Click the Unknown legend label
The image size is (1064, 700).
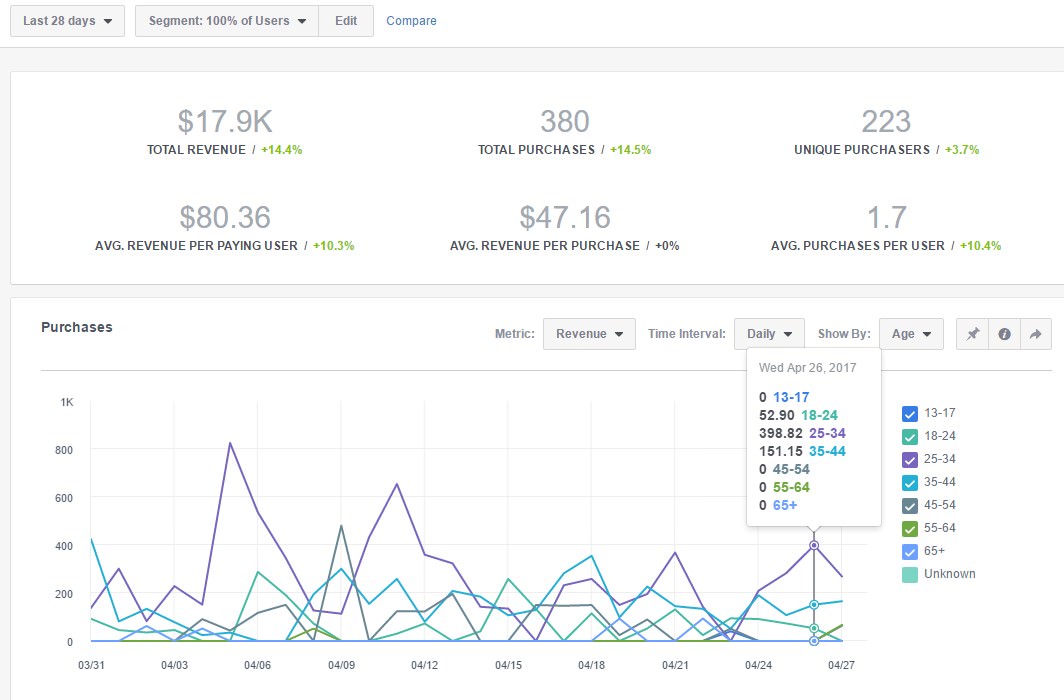click(950, 575)
